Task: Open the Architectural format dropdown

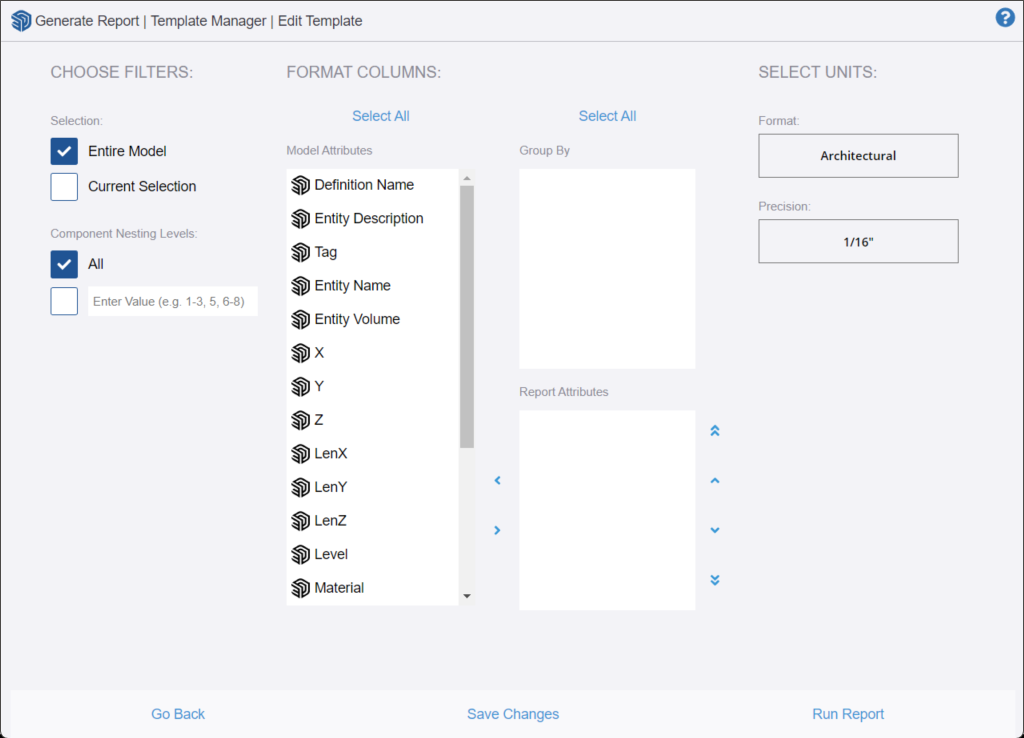Action: click(858, 156)
